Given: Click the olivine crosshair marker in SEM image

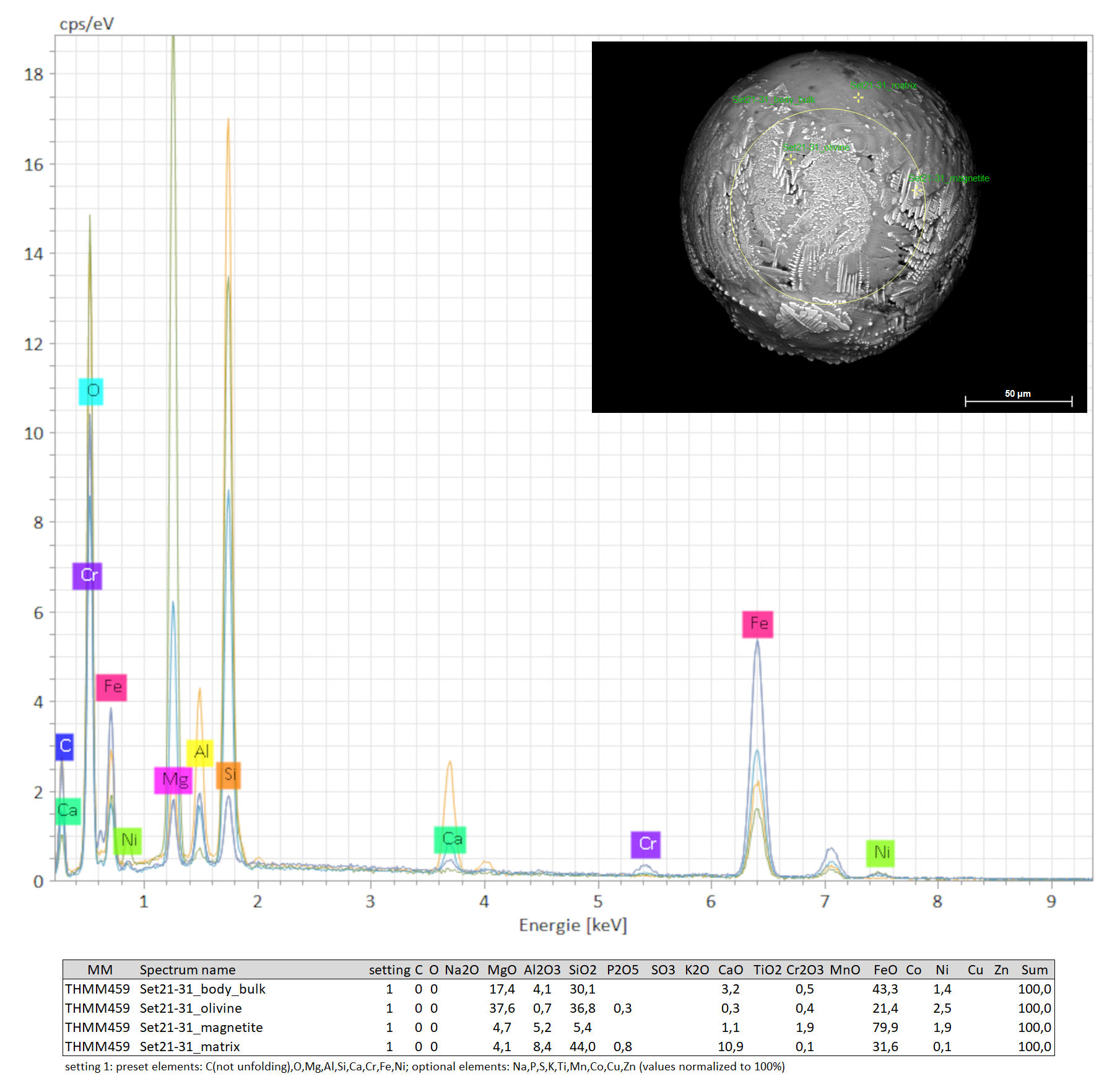Looking at the screenshot, I should pyautogui.click(x=791, y=159).
